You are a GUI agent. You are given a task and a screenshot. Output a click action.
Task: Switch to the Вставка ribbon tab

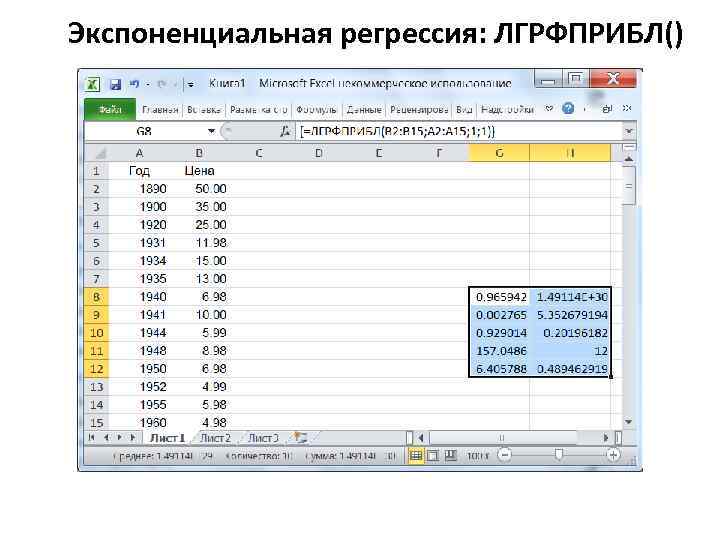(x=204, y=110)
